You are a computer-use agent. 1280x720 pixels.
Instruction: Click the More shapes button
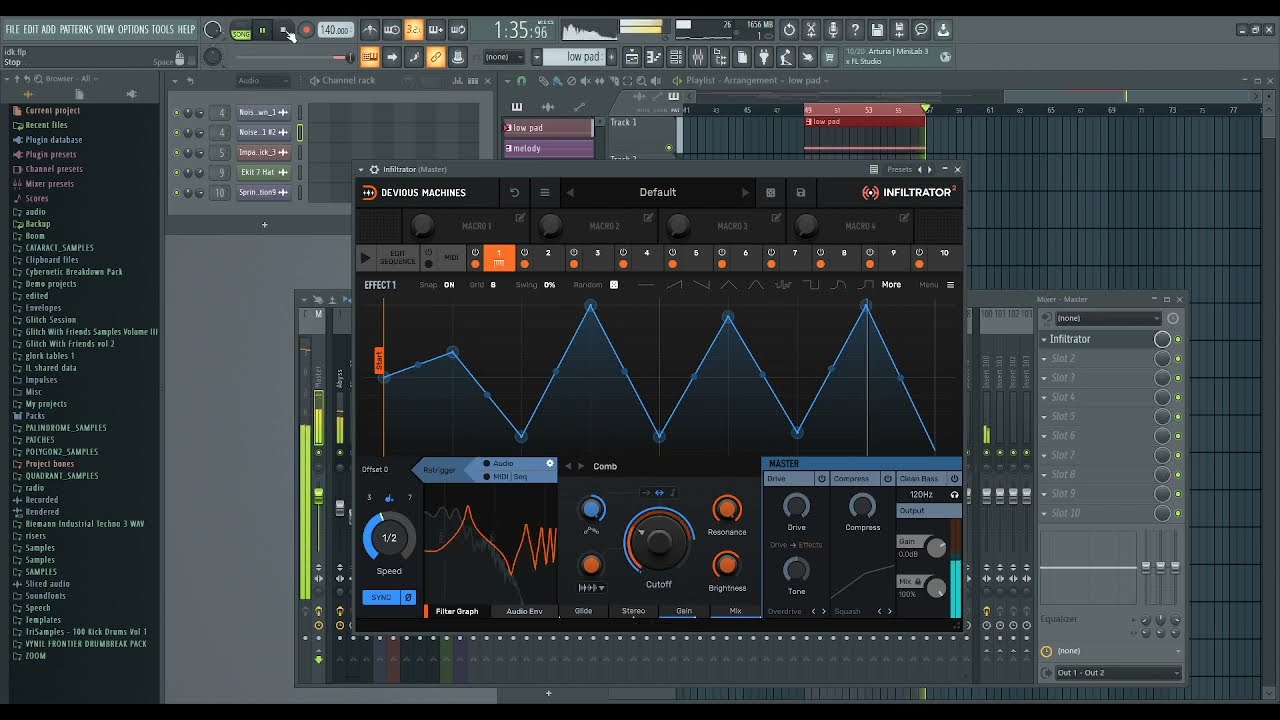coord(891,285)
